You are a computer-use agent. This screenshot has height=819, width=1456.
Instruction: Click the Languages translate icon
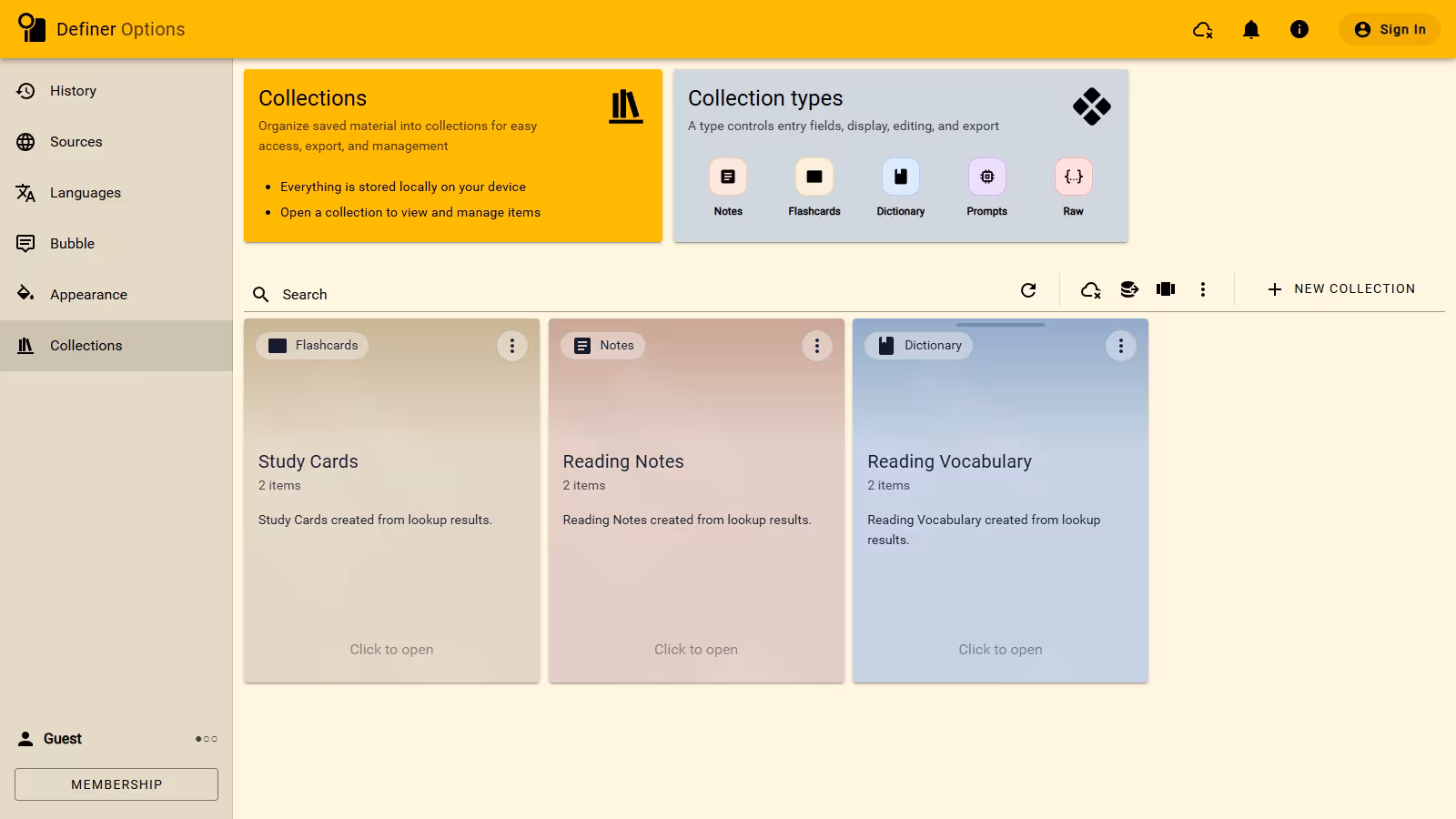(x=25, y=193)
